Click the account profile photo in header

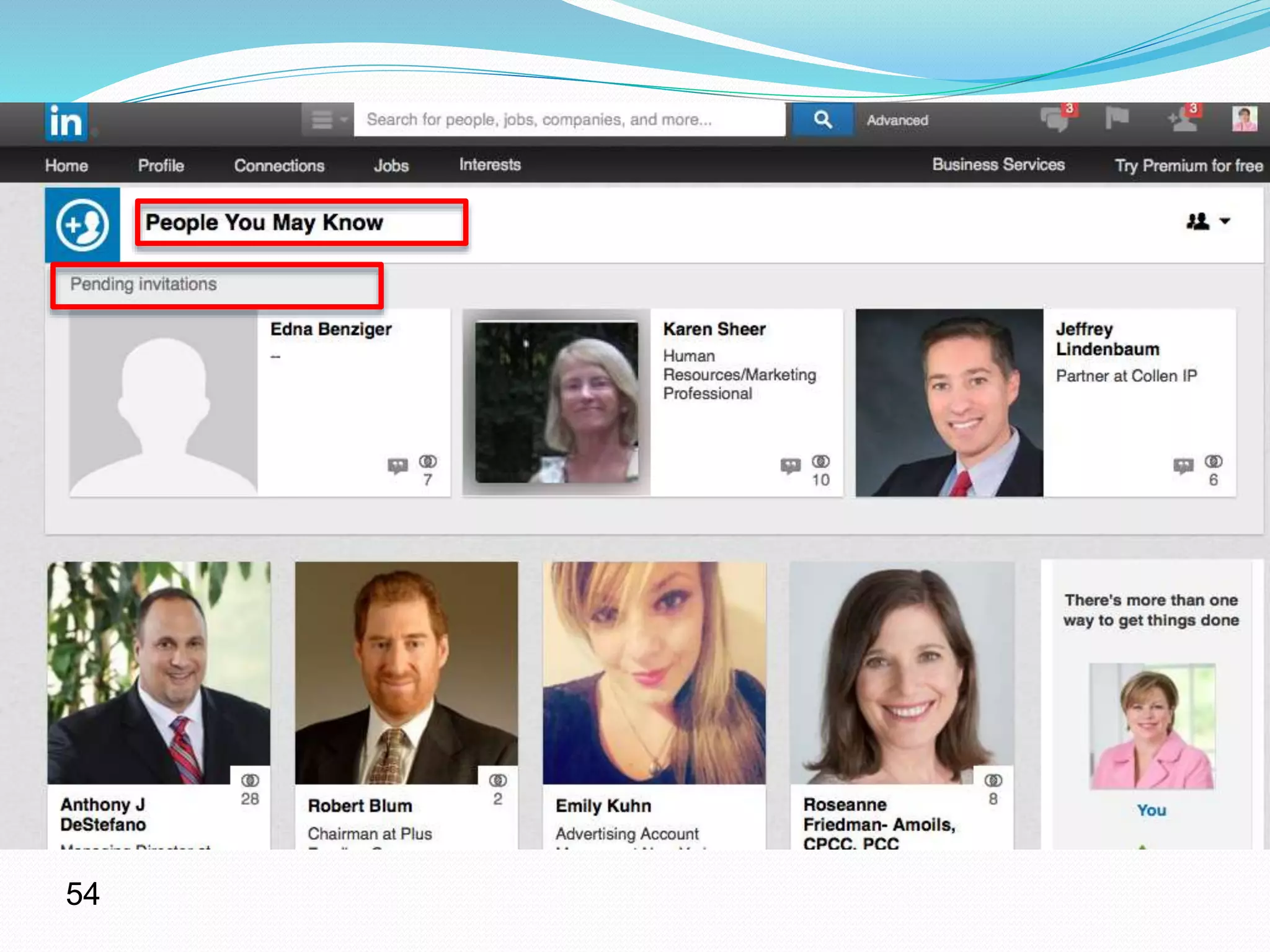click(x=1244, y=119)
